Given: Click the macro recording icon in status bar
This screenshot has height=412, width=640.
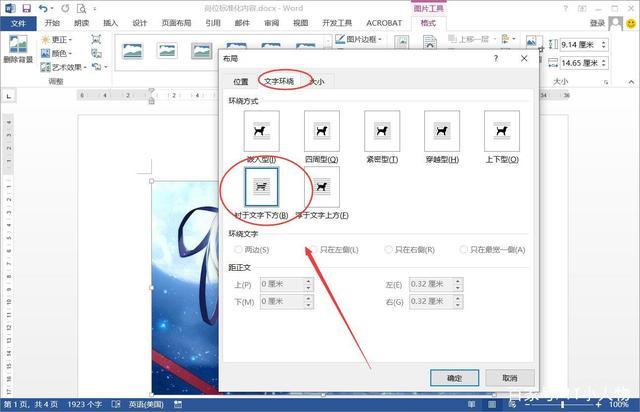Looking at the screenshot, I should click(x=178, y=404).
